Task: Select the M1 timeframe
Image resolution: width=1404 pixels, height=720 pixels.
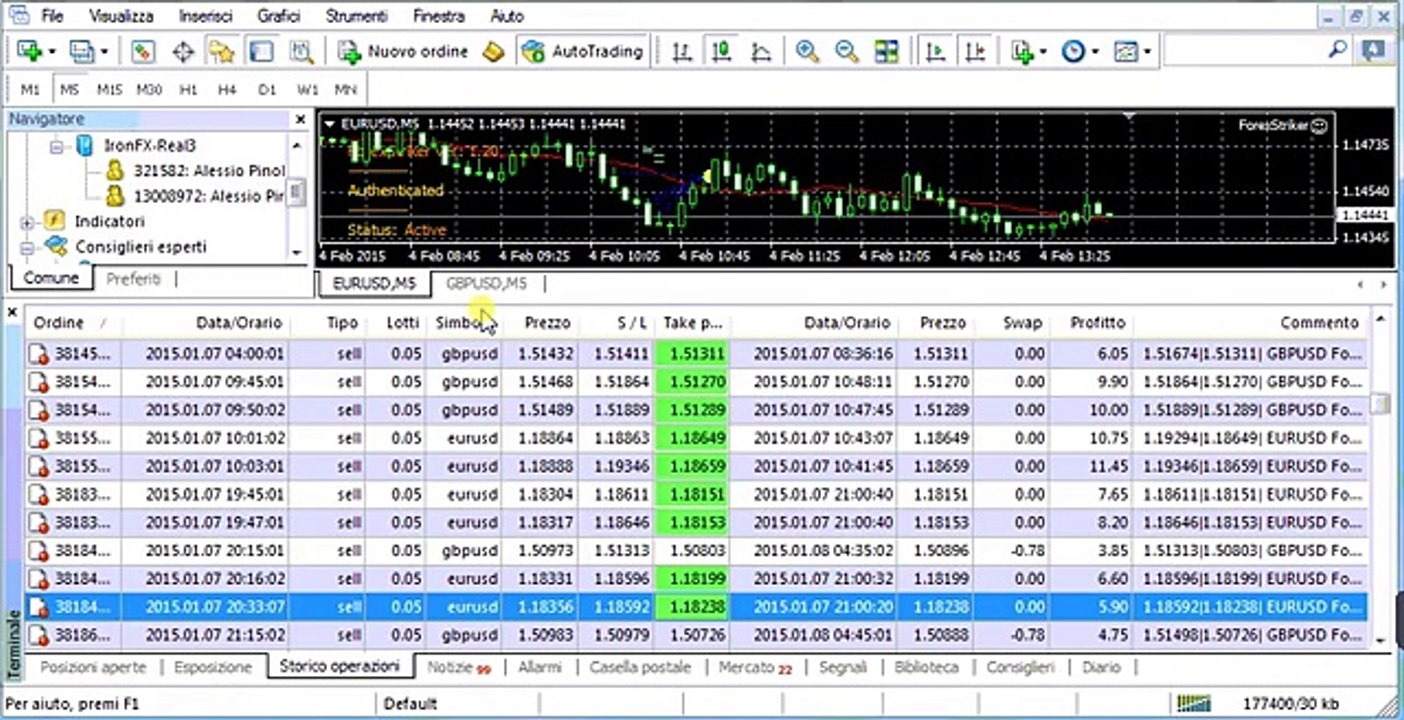Action: point(30,89)
